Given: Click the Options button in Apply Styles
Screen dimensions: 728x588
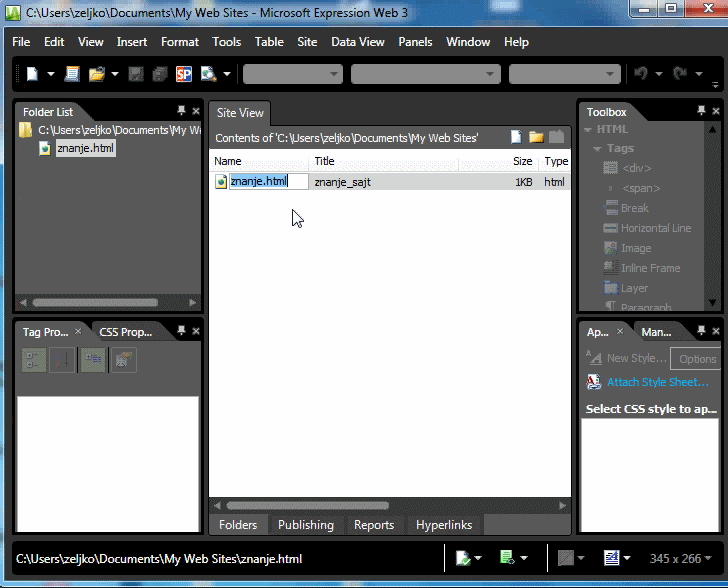Looking at the screenshot, I should coord(696,359).
